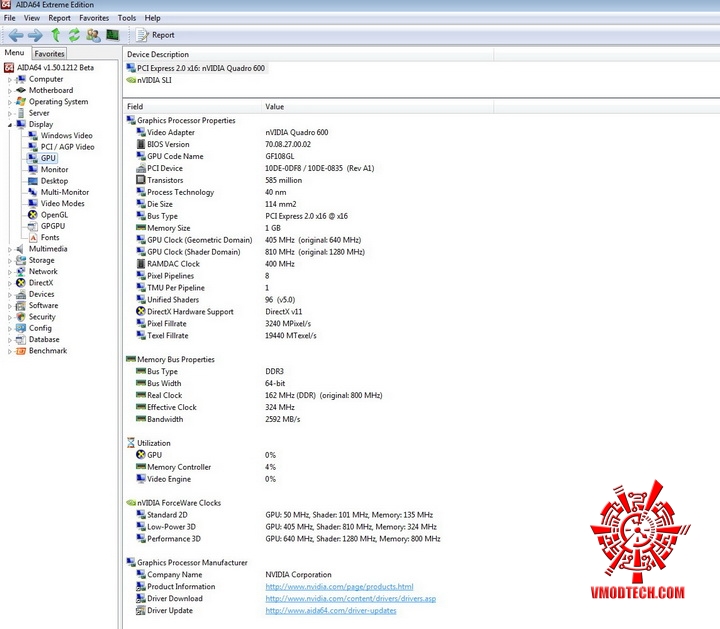Select the Desktop icon in tree
Screen dimensions: 720x629
33,181
